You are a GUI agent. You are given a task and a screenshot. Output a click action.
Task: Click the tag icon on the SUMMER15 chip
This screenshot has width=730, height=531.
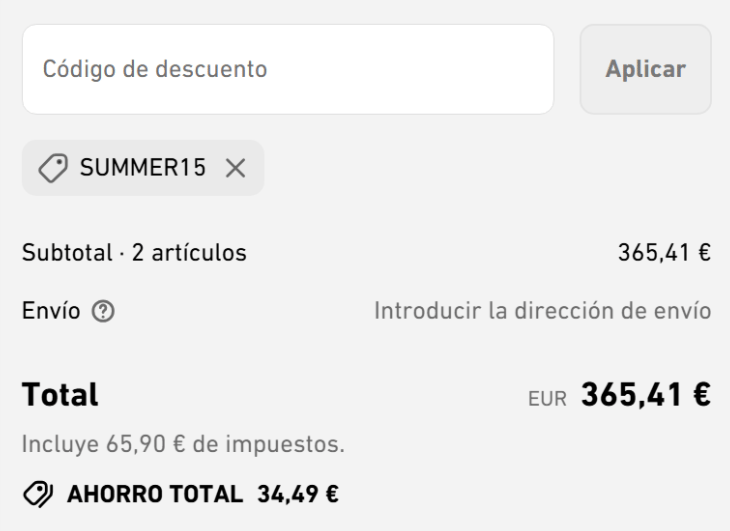coord(50,168)
